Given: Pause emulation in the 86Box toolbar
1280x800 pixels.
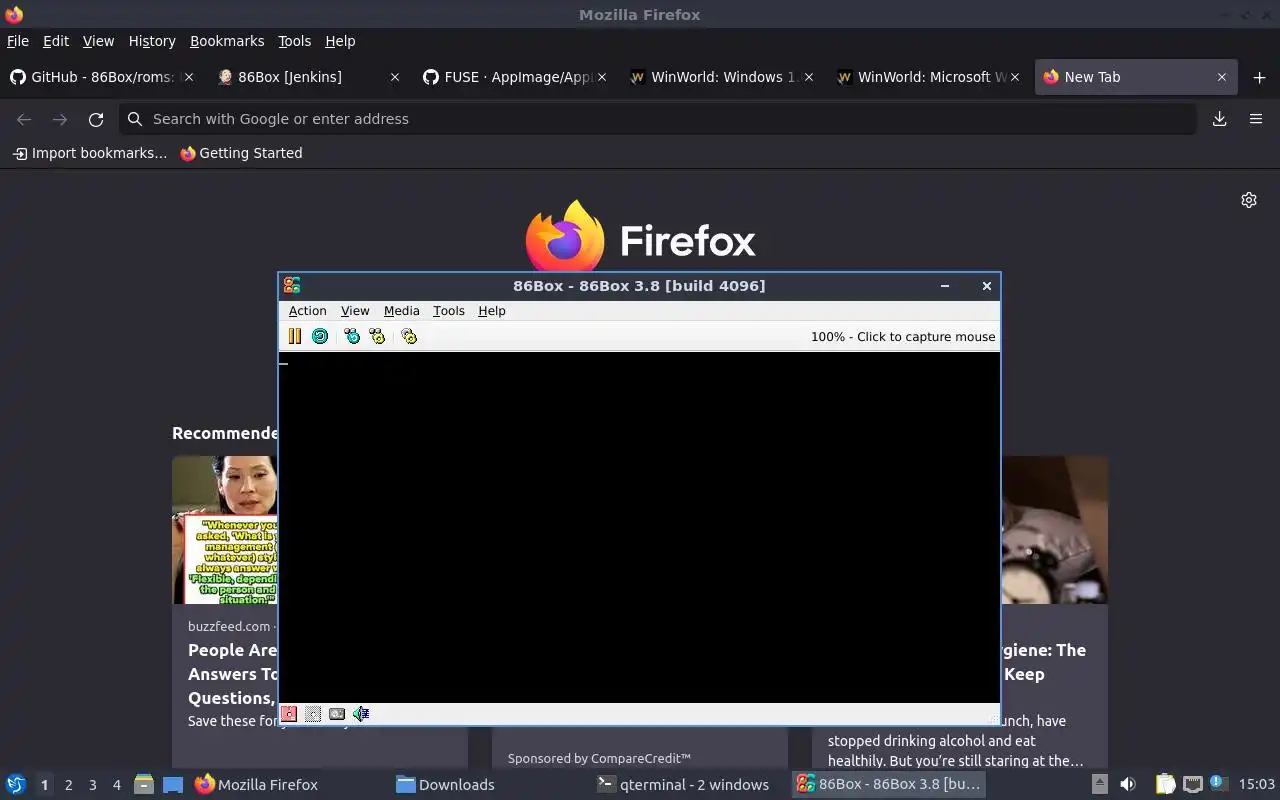Looking at the screenshot, I should 295,337.
